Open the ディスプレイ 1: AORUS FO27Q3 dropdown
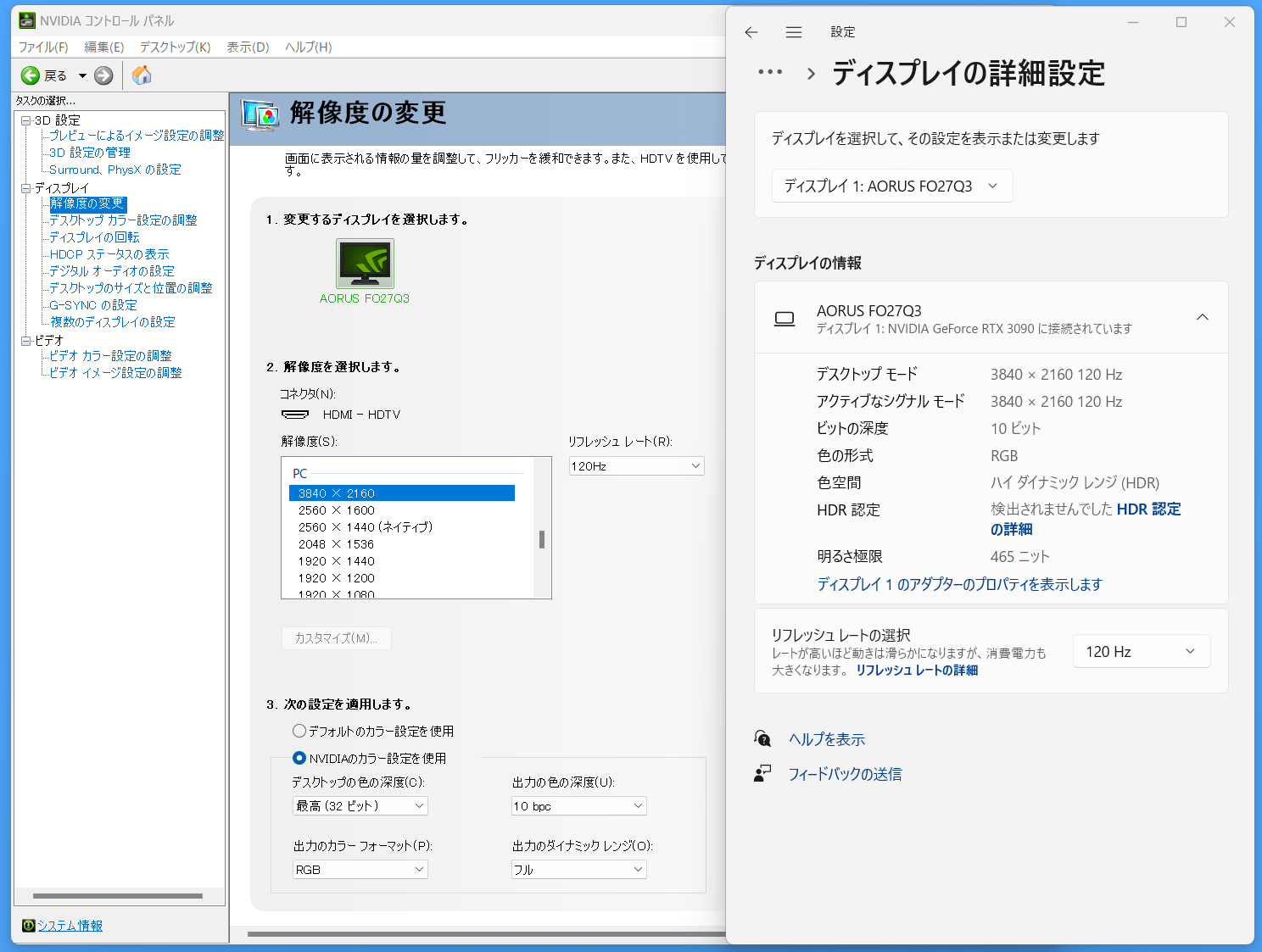Screen dimensions: 1262x952 pos(892,187)
